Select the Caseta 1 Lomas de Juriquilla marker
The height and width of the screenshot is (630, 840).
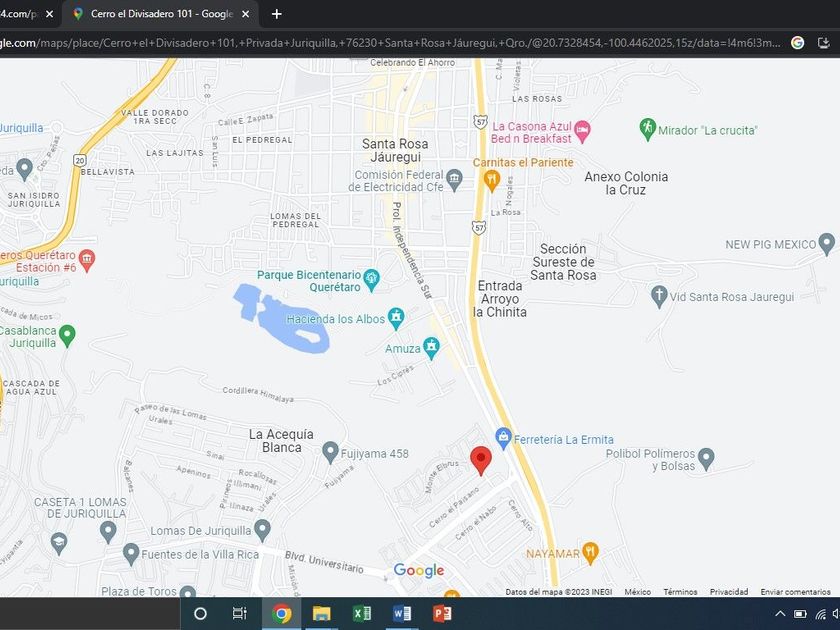click(x=108, y=532)
